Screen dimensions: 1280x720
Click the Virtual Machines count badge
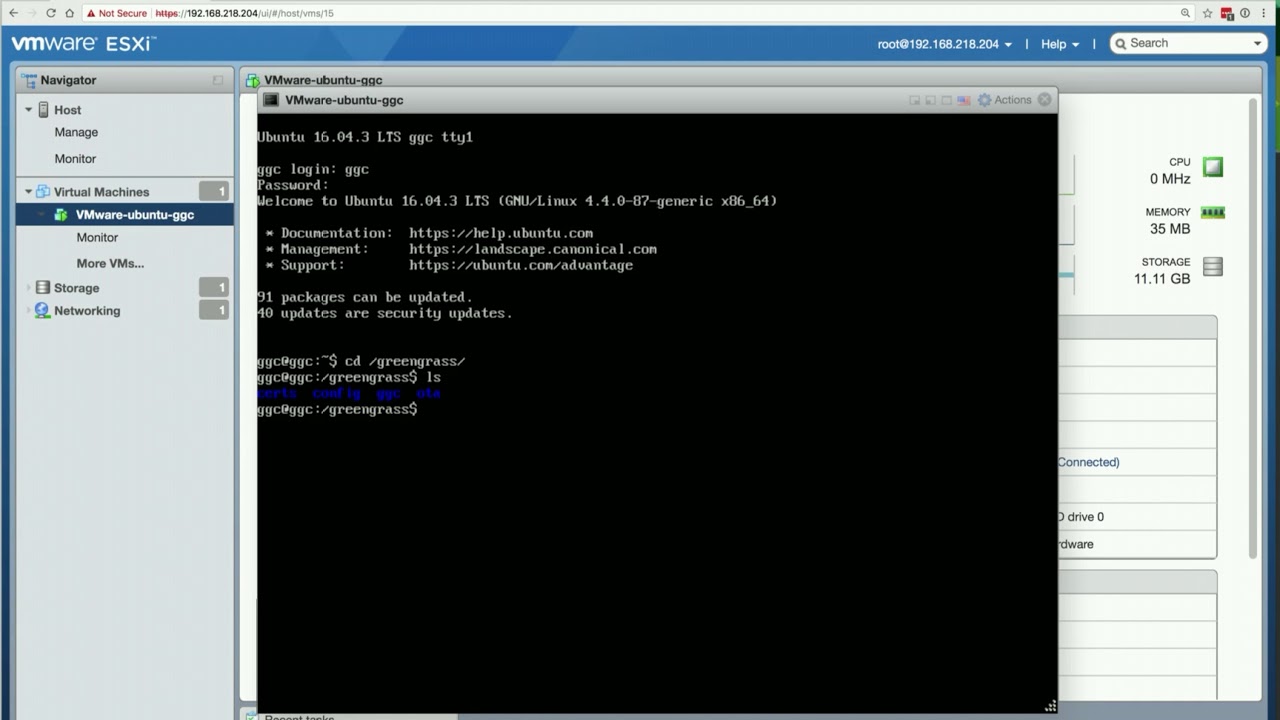[214, 192]
